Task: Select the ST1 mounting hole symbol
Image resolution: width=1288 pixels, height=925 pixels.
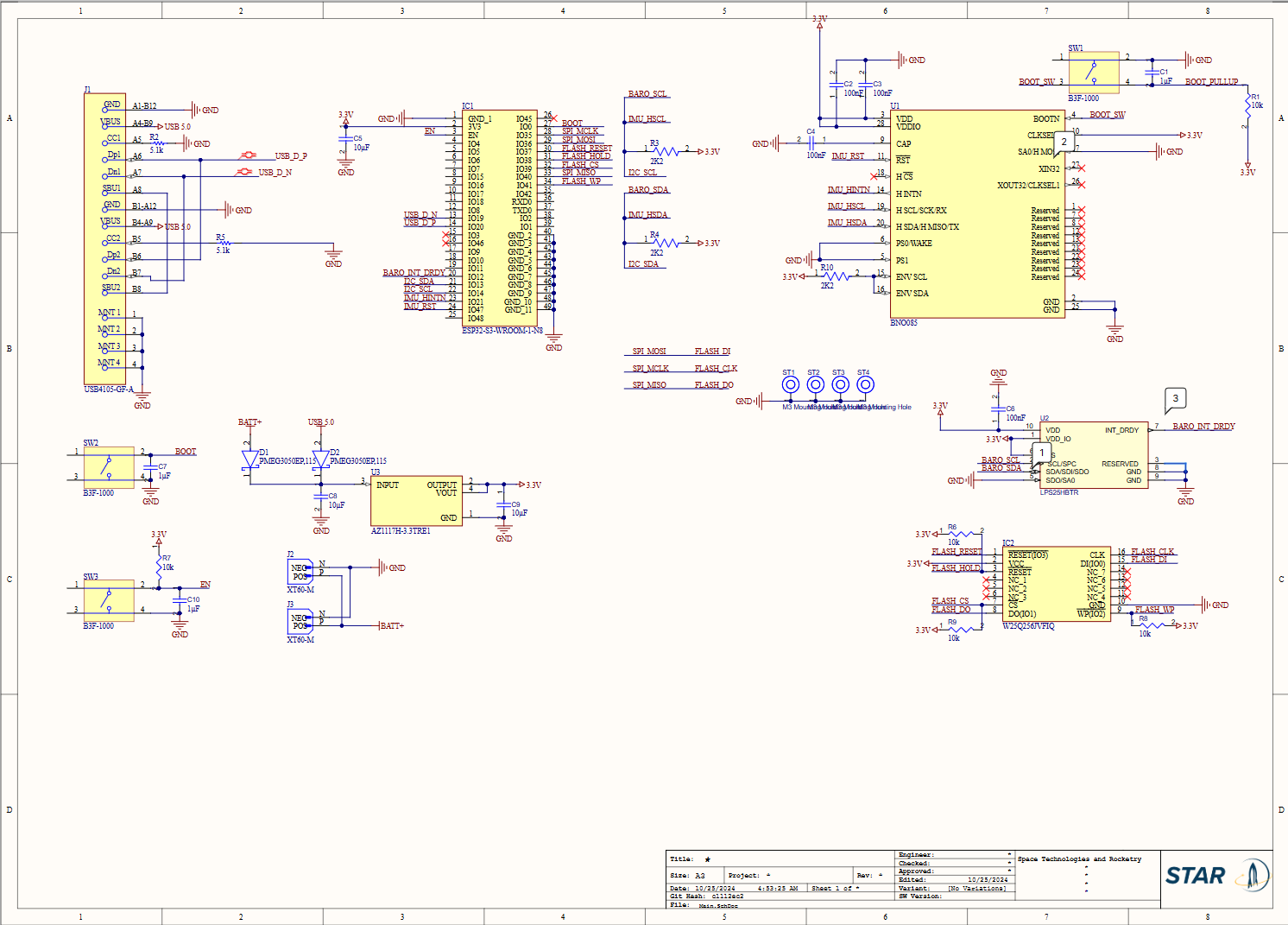Action: tap(790, 385)
